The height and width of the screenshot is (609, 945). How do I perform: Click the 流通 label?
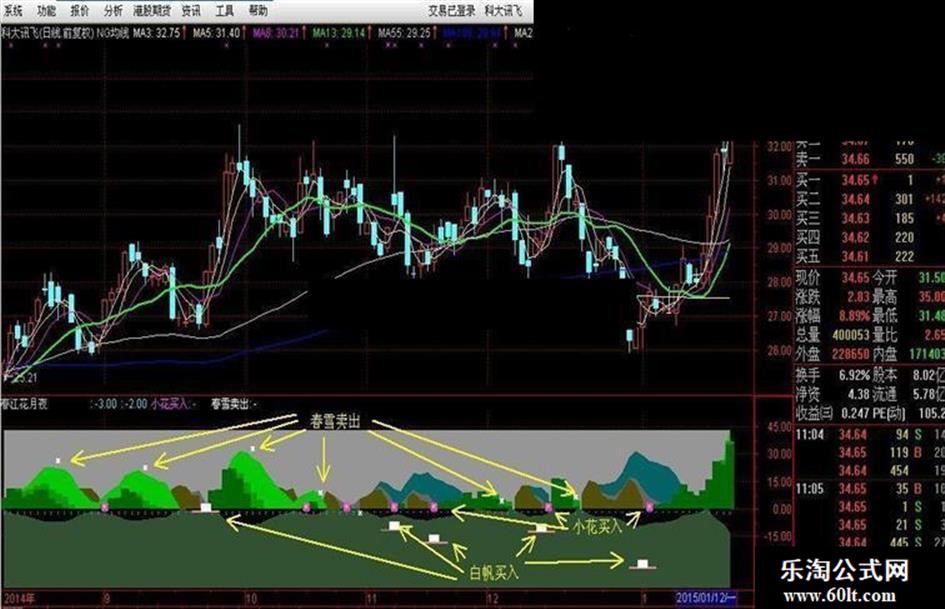pyautogui.click(x=885, y=394)
